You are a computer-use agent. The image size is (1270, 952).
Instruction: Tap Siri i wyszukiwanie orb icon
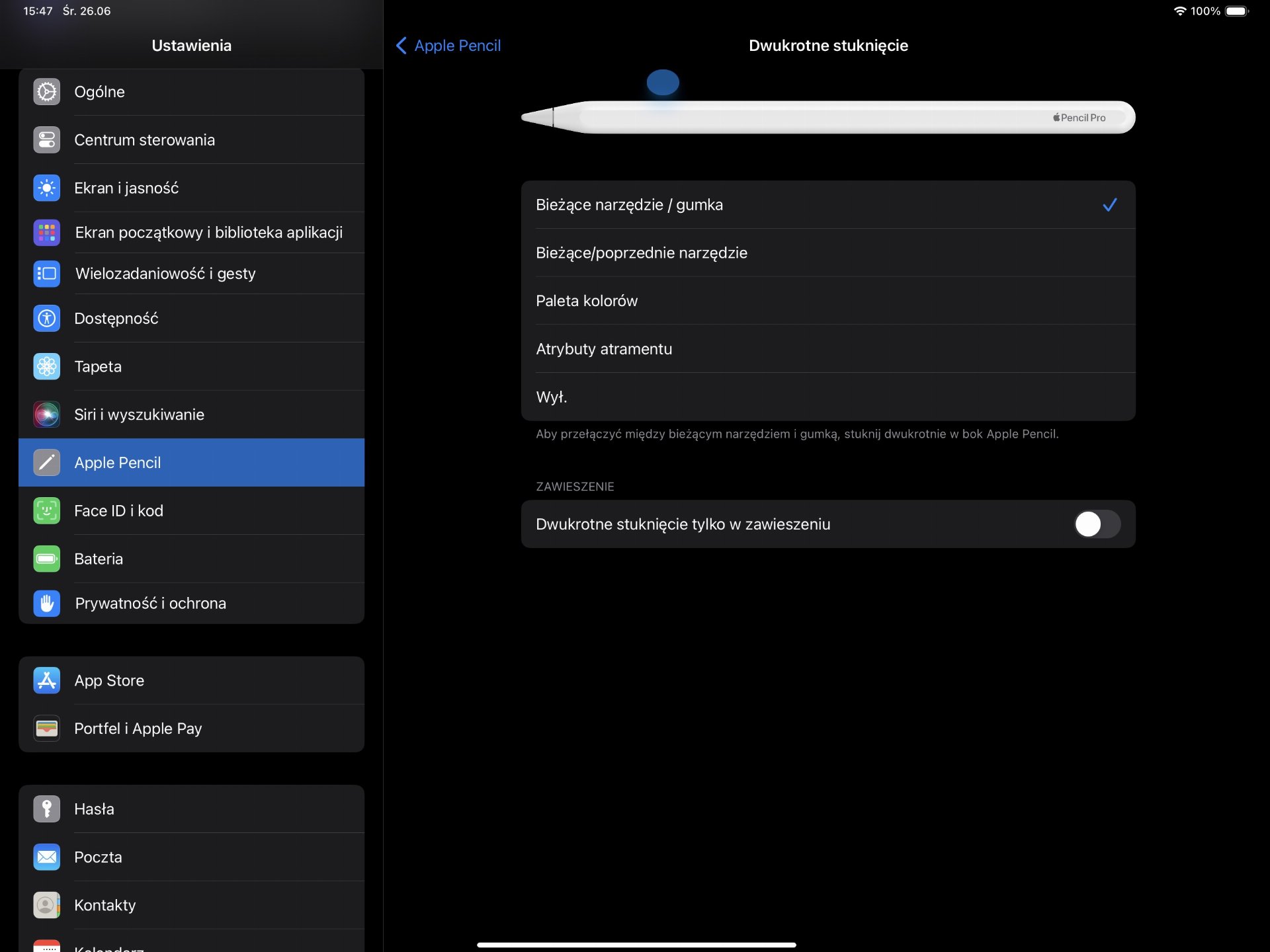pos(46,415)
